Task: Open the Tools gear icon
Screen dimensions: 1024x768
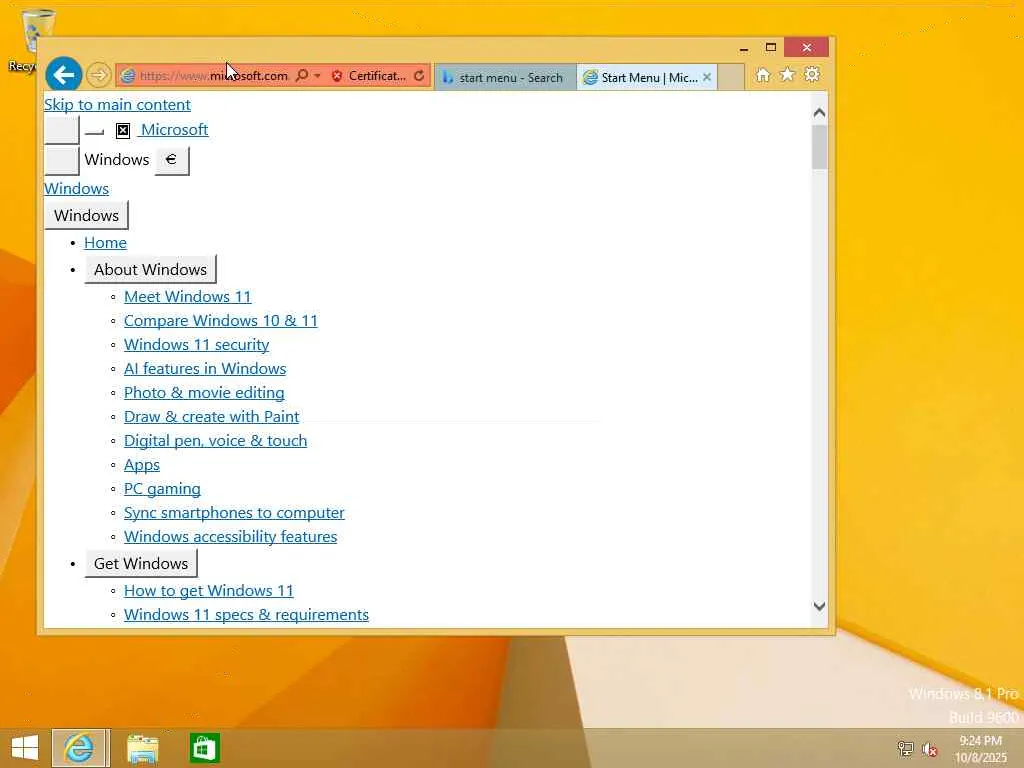Action: point(812,74)
